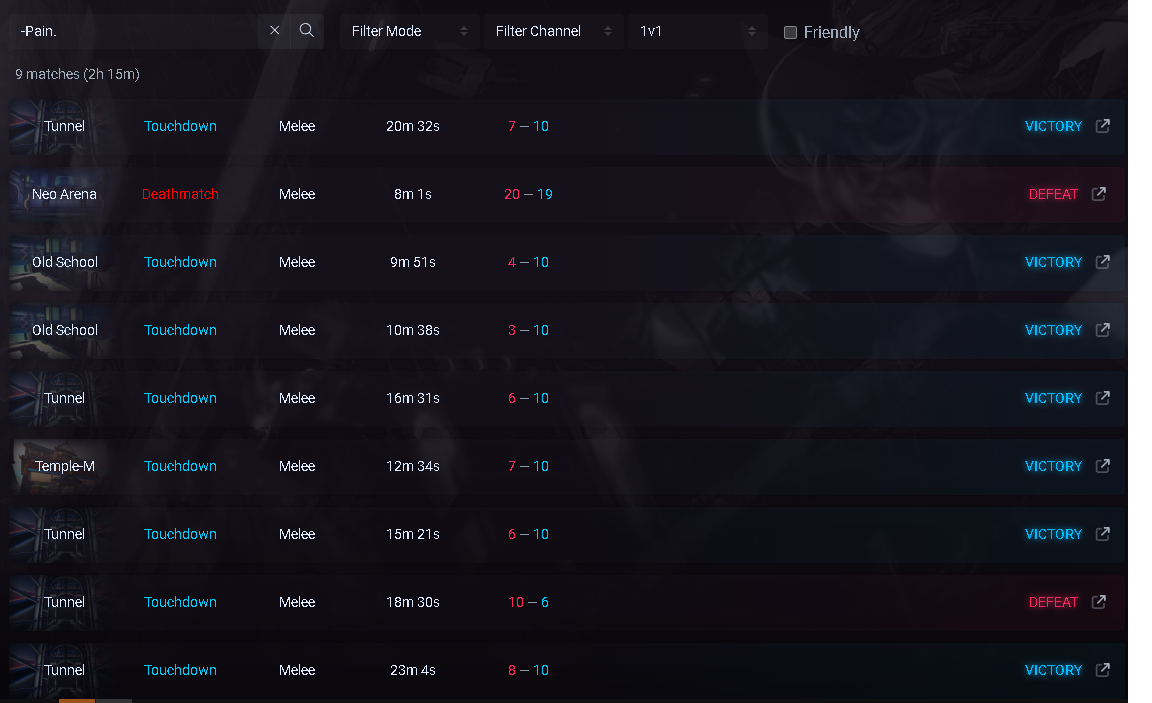
Task: Open the 1v1 match type dropdown
Action: click(697, 31)
